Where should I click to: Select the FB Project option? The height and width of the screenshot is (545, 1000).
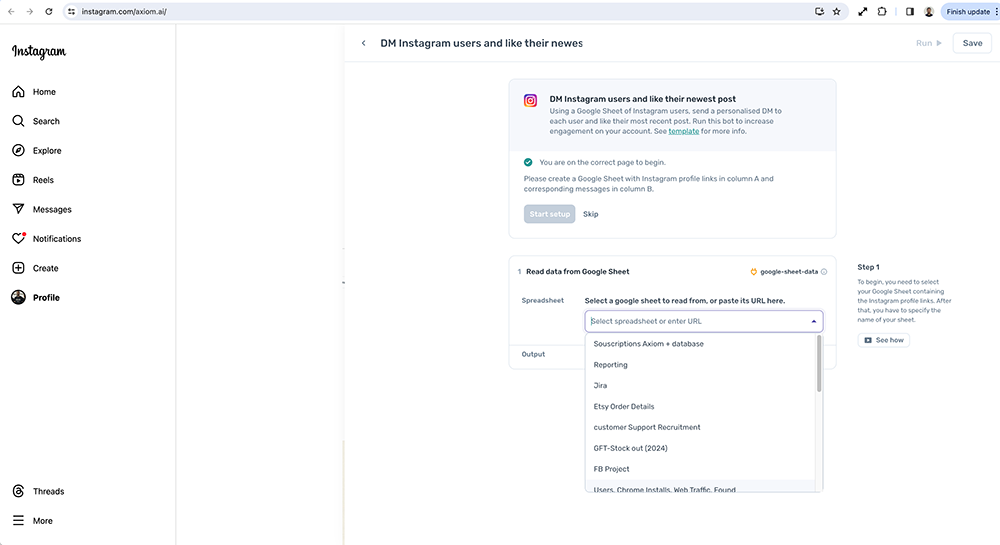coord(700,469)
